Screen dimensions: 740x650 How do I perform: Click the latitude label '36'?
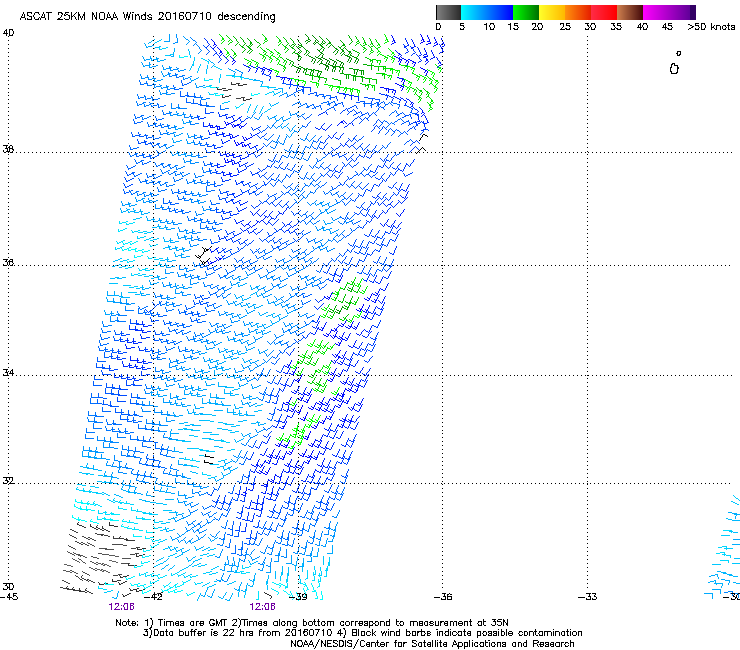[8, 262]
